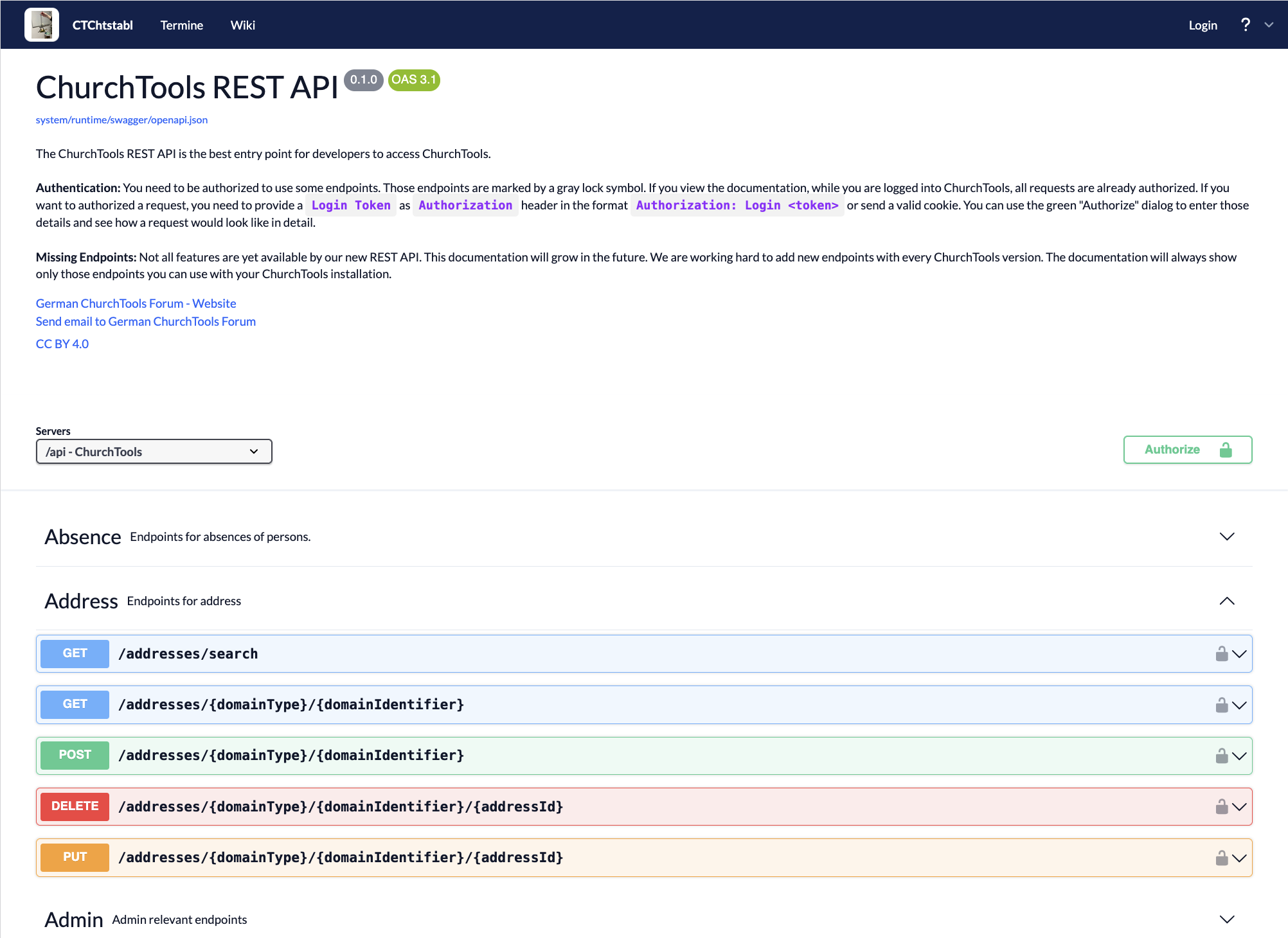Collapse the Address endpoints section
This screenshot has width=1288, height=938.
click(x=1226, y=601)
